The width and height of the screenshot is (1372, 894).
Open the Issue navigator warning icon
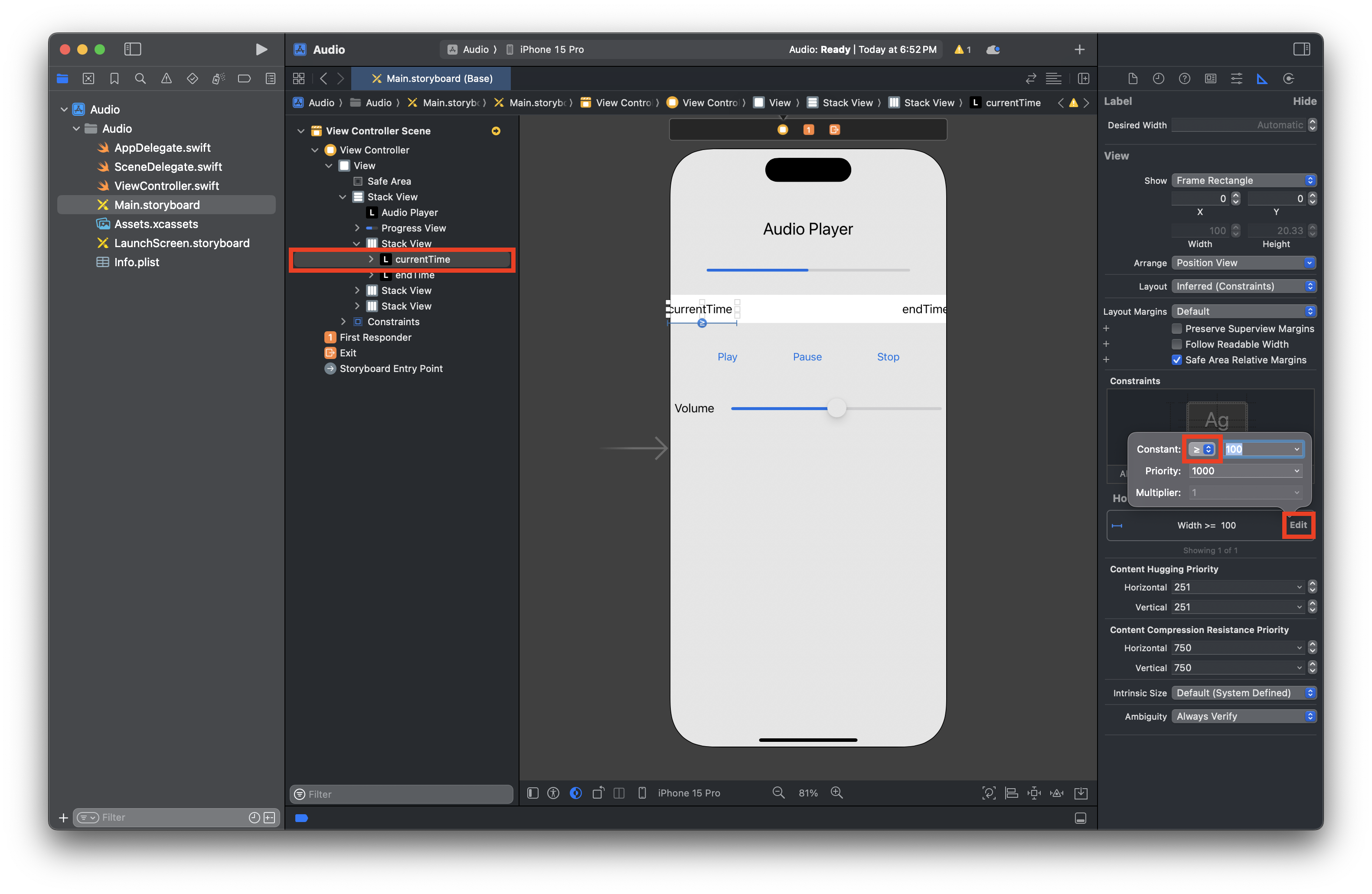tap(166, 78)
